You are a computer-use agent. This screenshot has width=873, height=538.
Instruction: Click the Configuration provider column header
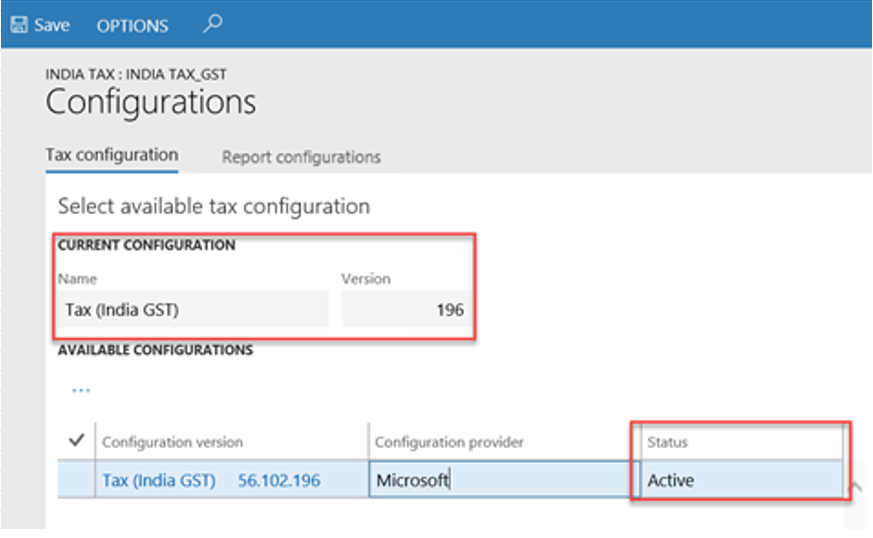[449, 442]
